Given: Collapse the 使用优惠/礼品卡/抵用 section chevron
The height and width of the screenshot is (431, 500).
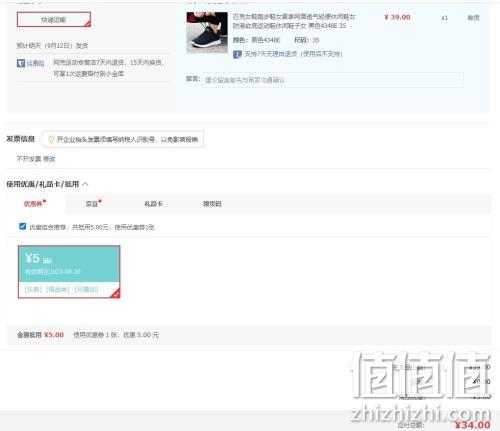Looking at the screenshot, I should tap(85, 184).
